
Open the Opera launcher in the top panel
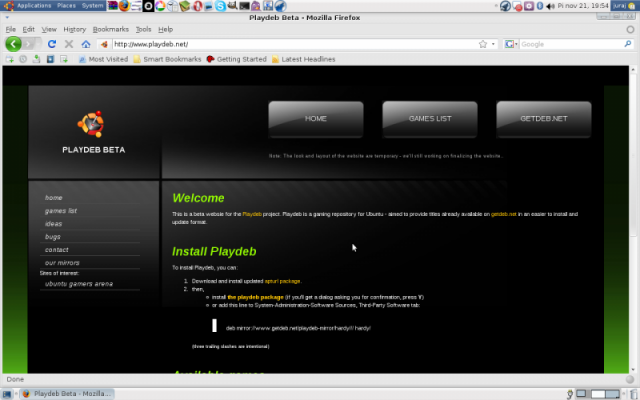click(198, 6)
